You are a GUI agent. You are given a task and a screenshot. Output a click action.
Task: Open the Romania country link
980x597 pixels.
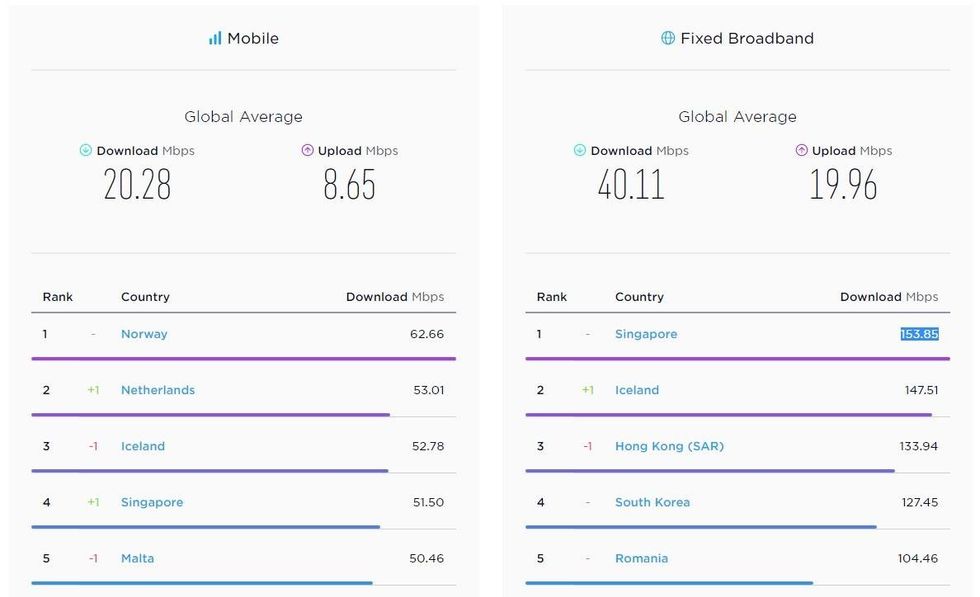(x=641, y=558)
